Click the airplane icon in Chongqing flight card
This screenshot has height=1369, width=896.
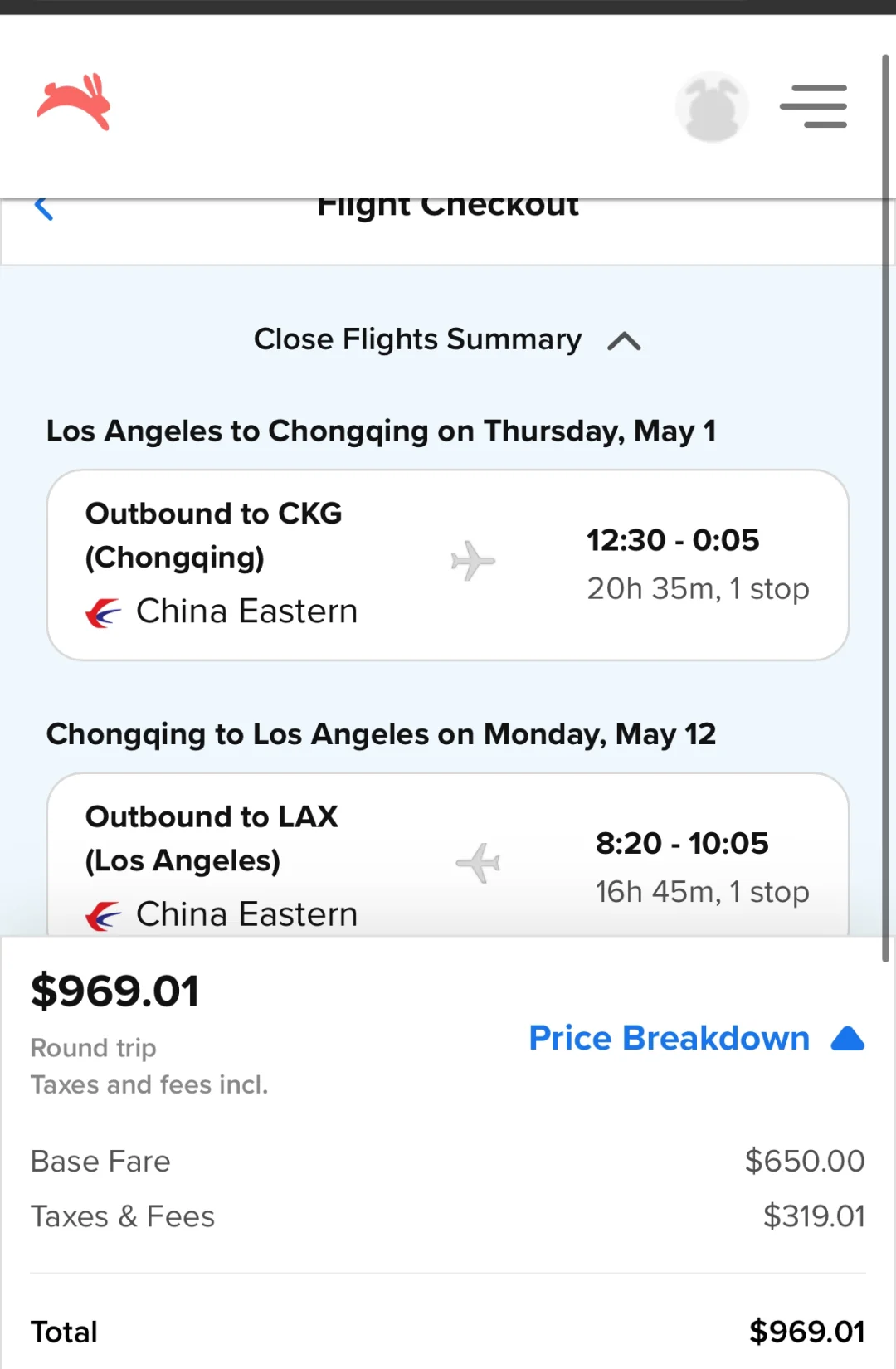[x=473, y=561]
